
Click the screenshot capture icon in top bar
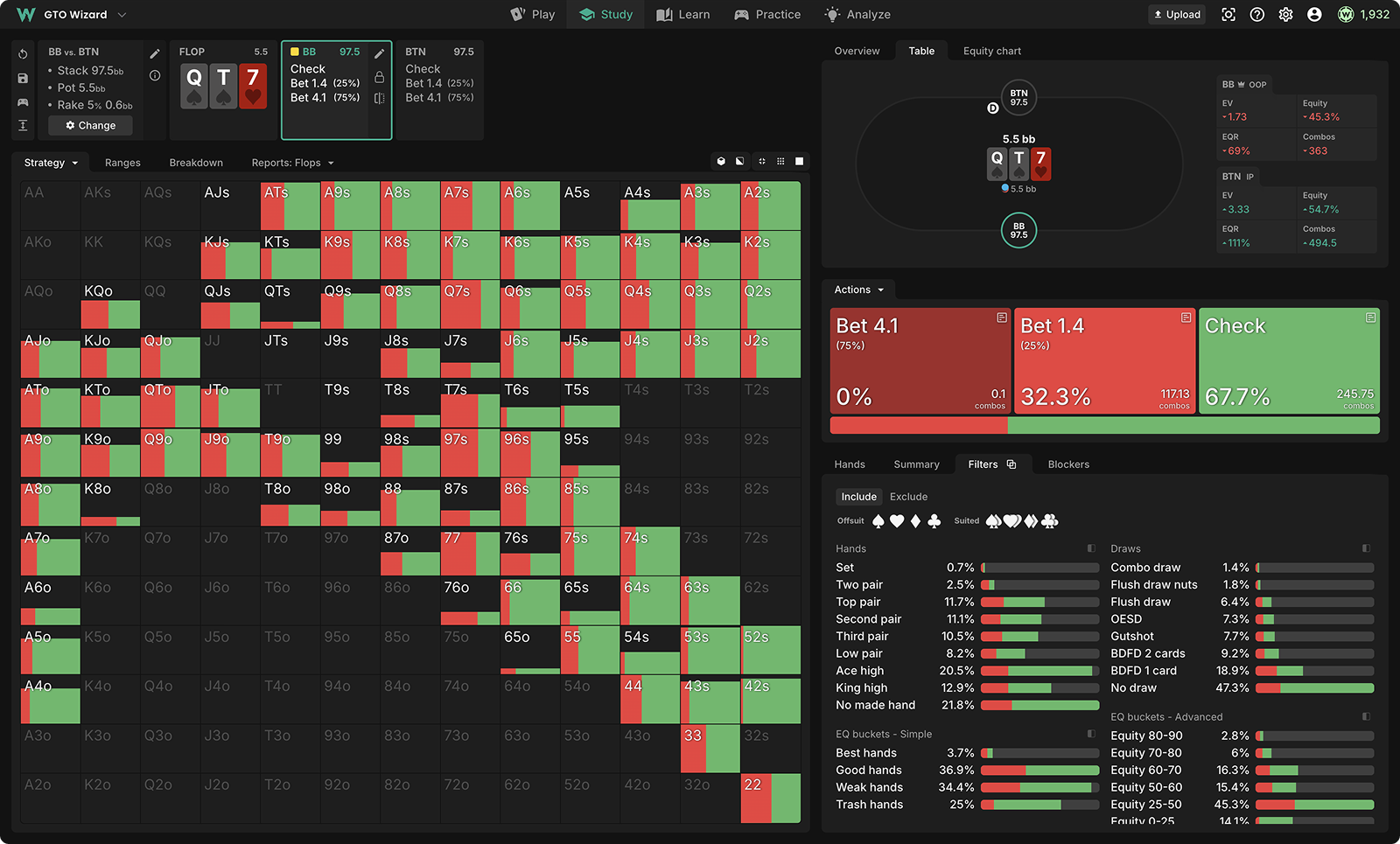(1228, 15)
